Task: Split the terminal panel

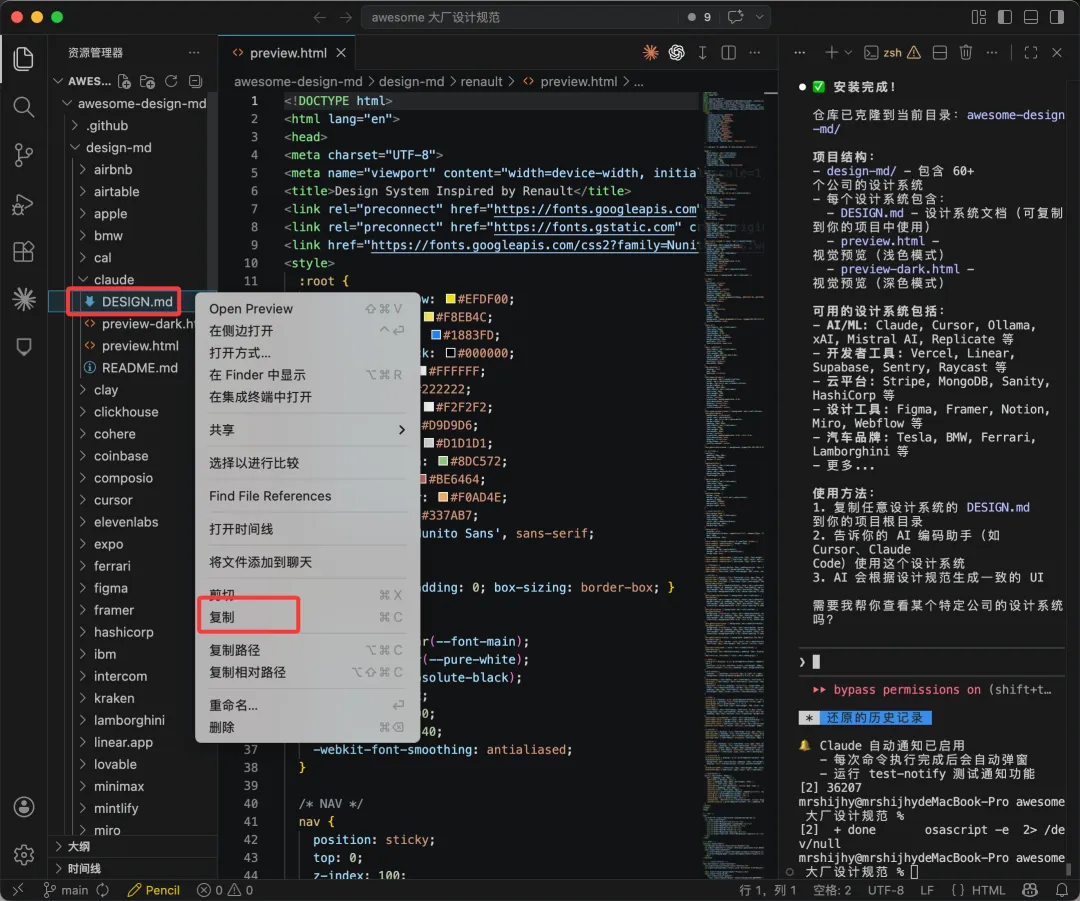Action: point(939,52)
